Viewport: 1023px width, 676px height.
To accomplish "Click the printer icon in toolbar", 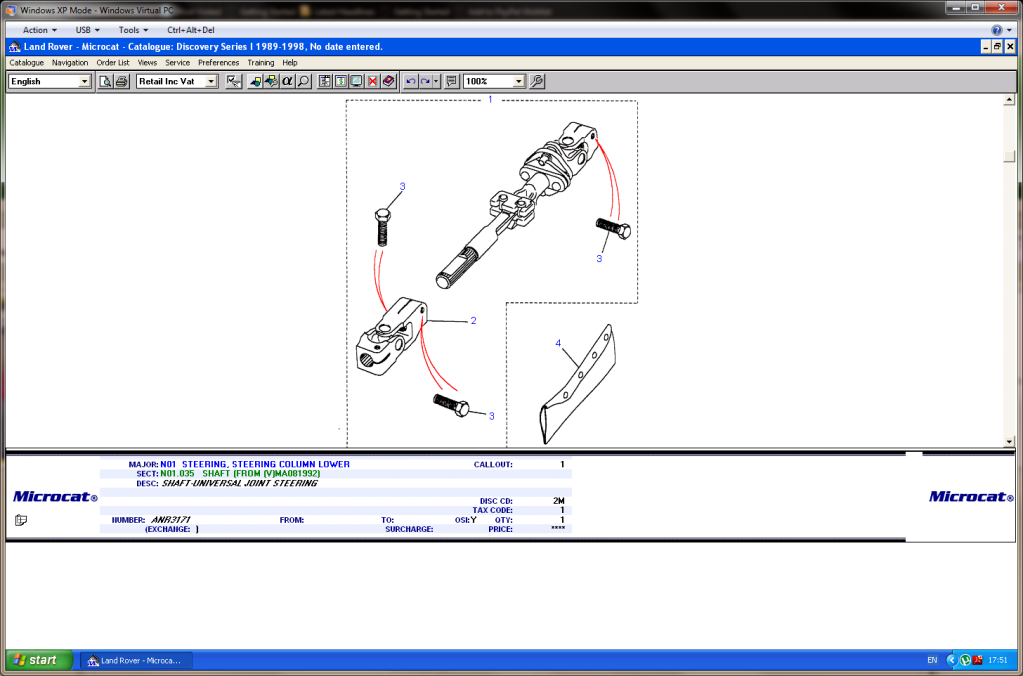I will click(122, 82).
